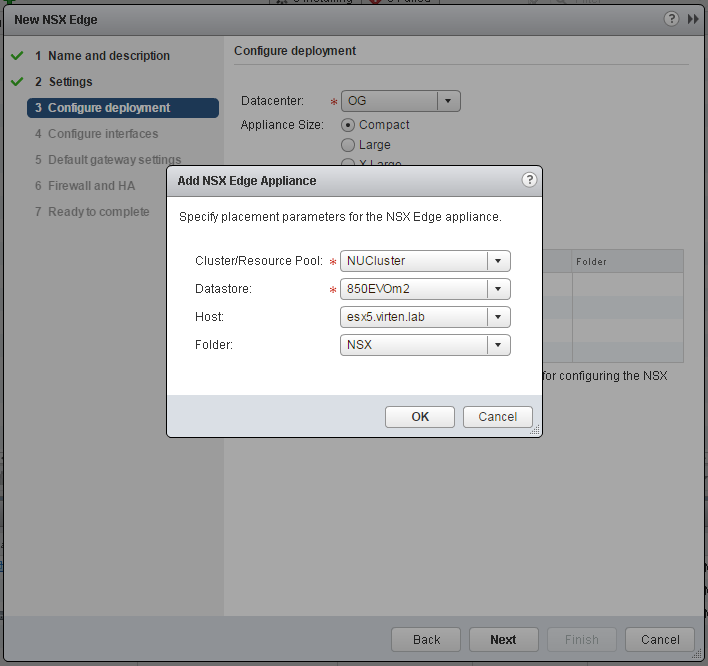Go to step 1 Name and description
708x666 pixels.
[x=102, y=56]
